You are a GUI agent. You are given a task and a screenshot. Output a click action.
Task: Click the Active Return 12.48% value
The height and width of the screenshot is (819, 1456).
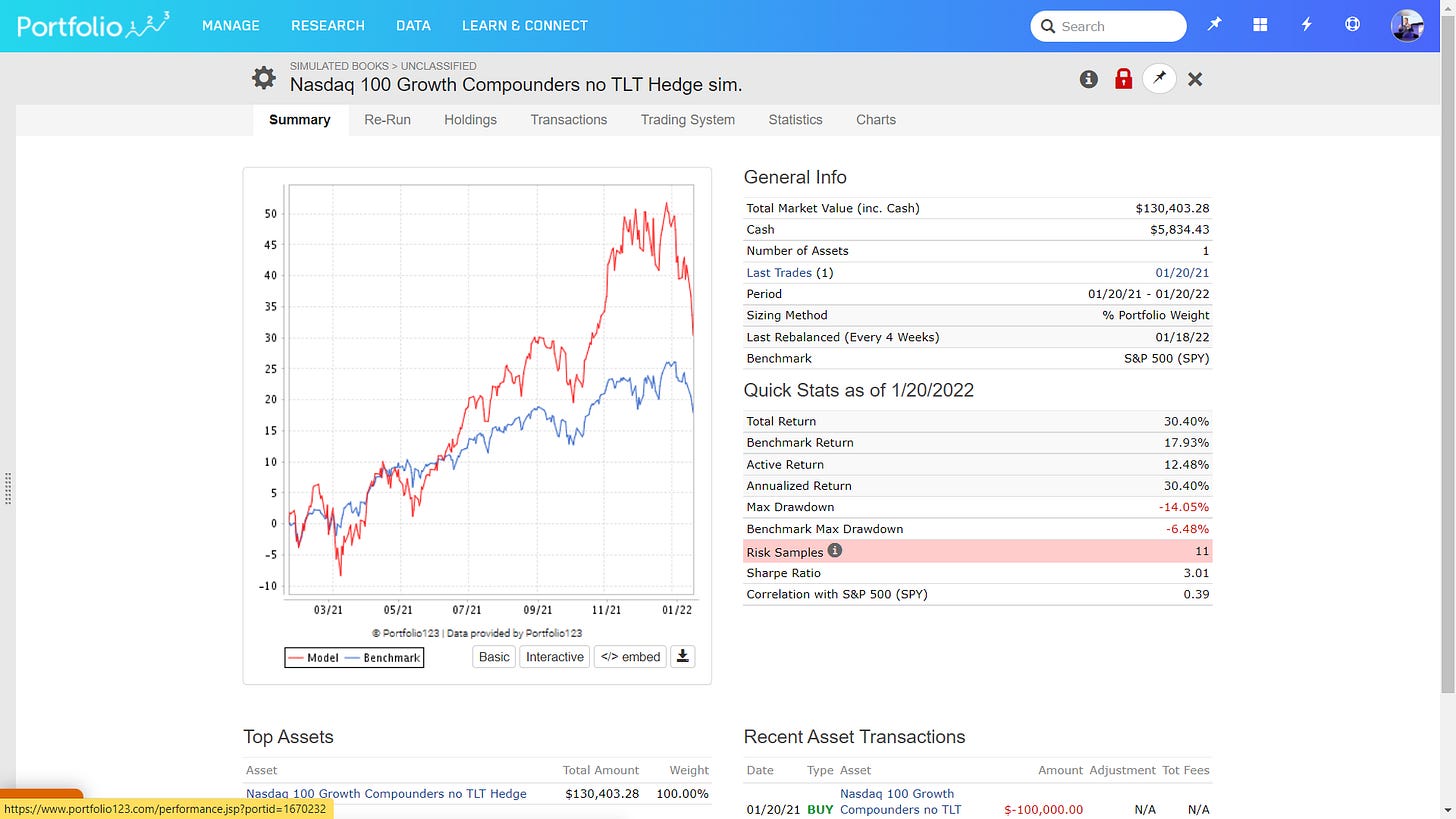tap(1186, 464)
